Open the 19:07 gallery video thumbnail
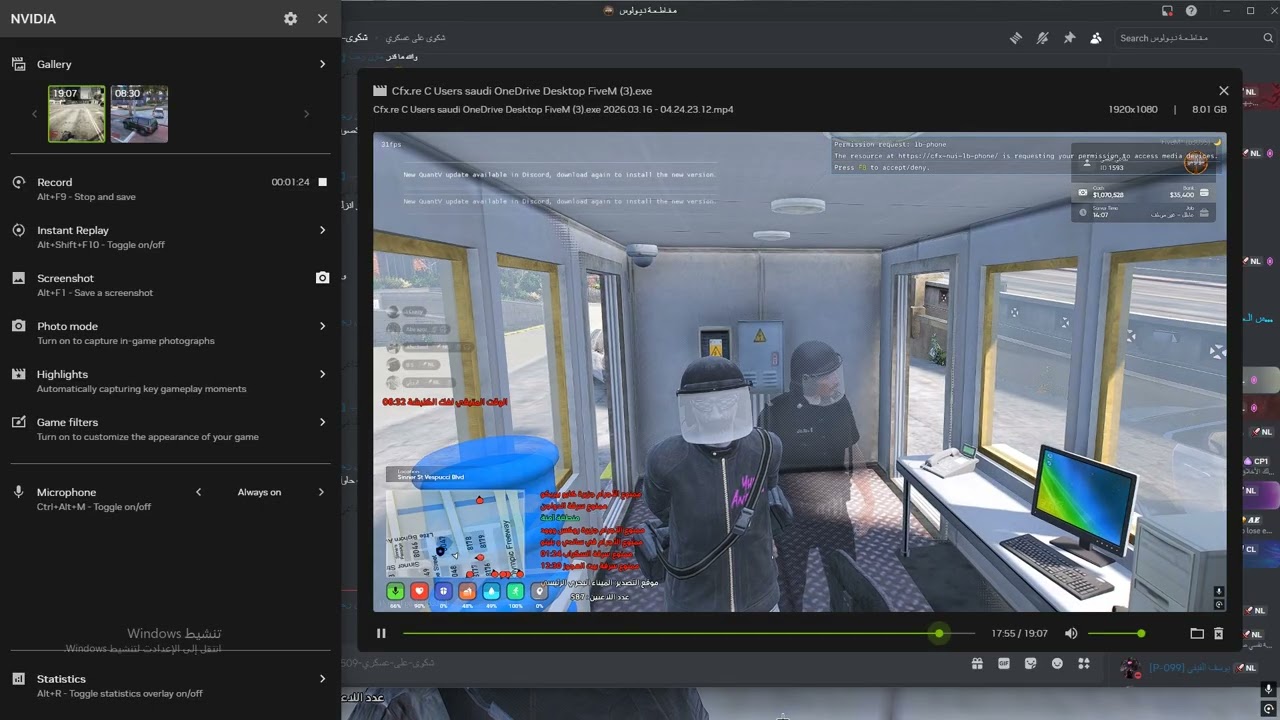Image resolution: width=1280 pixels, height=720 pixels. [x=77, y=113]
